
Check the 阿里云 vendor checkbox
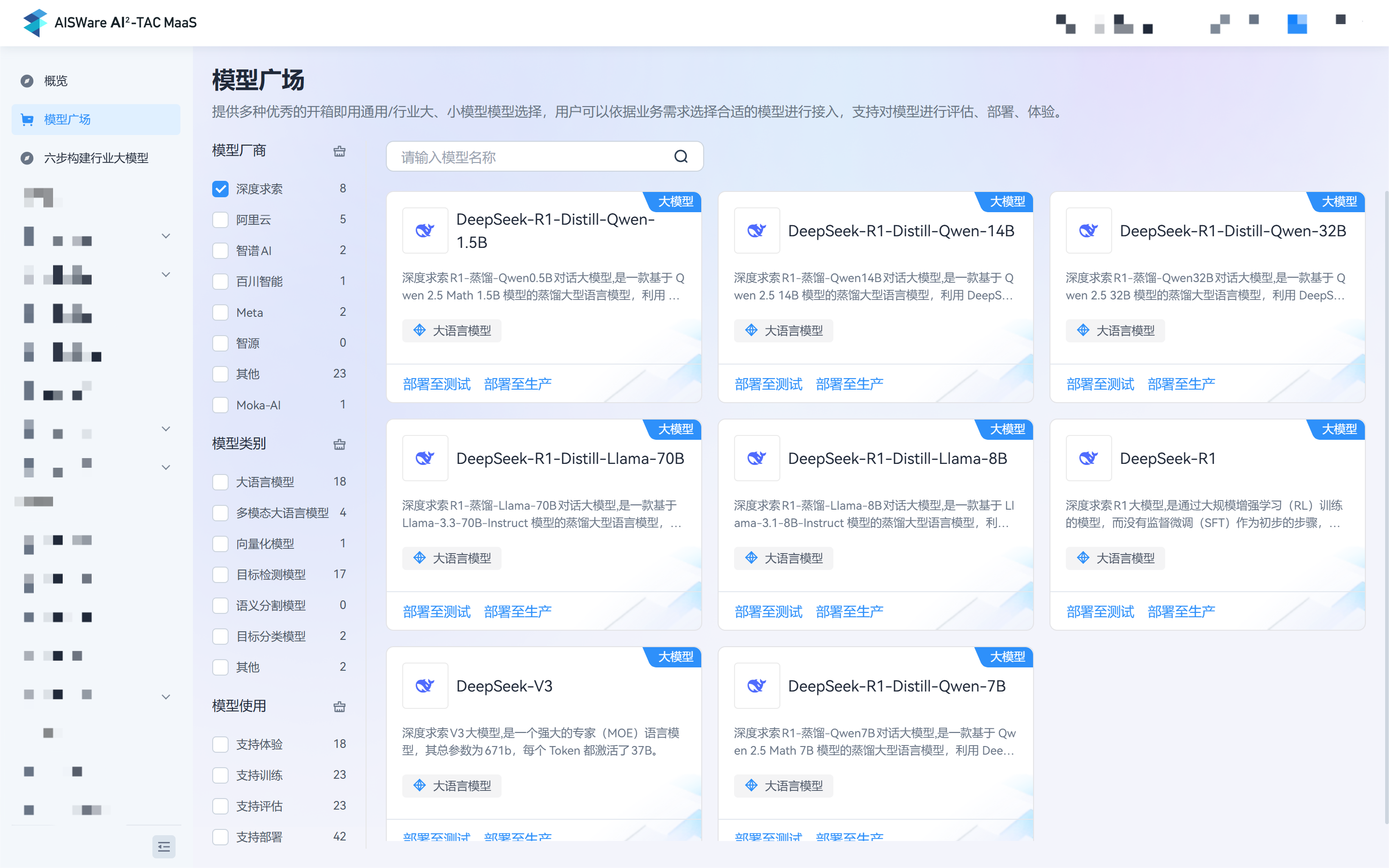coord(220,219)
